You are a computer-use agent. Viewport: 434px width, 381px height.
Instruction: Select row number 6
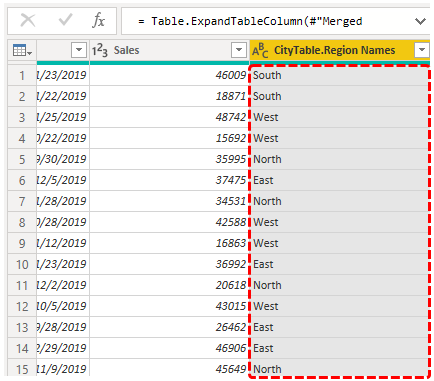[x=22, y=180]
